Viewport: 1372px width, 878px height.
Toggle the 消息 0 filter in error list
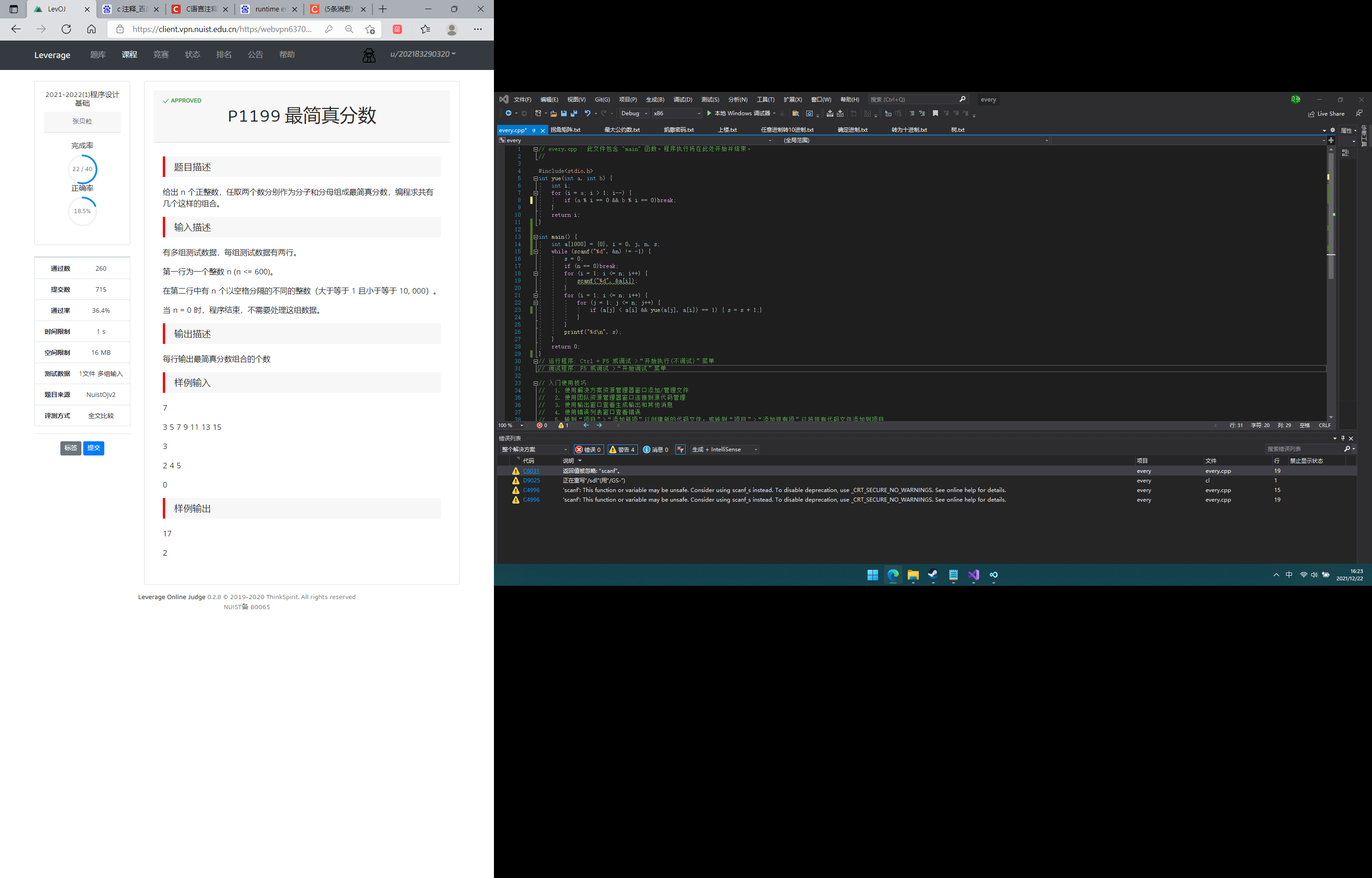655,449
